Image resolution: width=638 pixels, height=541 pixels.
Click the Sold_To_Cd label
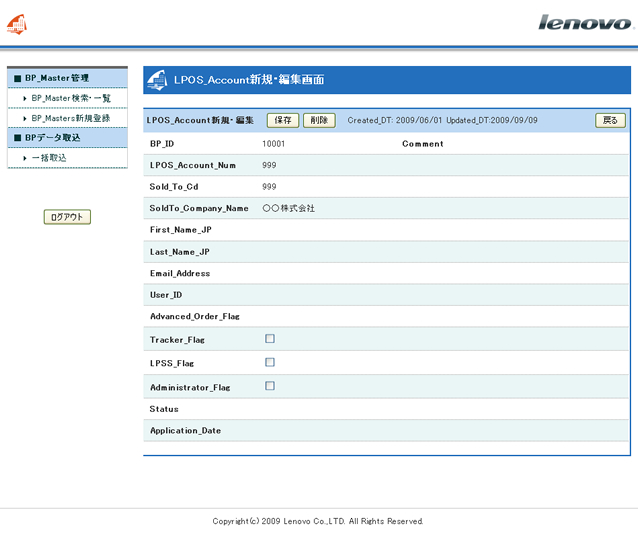[174, 187]
